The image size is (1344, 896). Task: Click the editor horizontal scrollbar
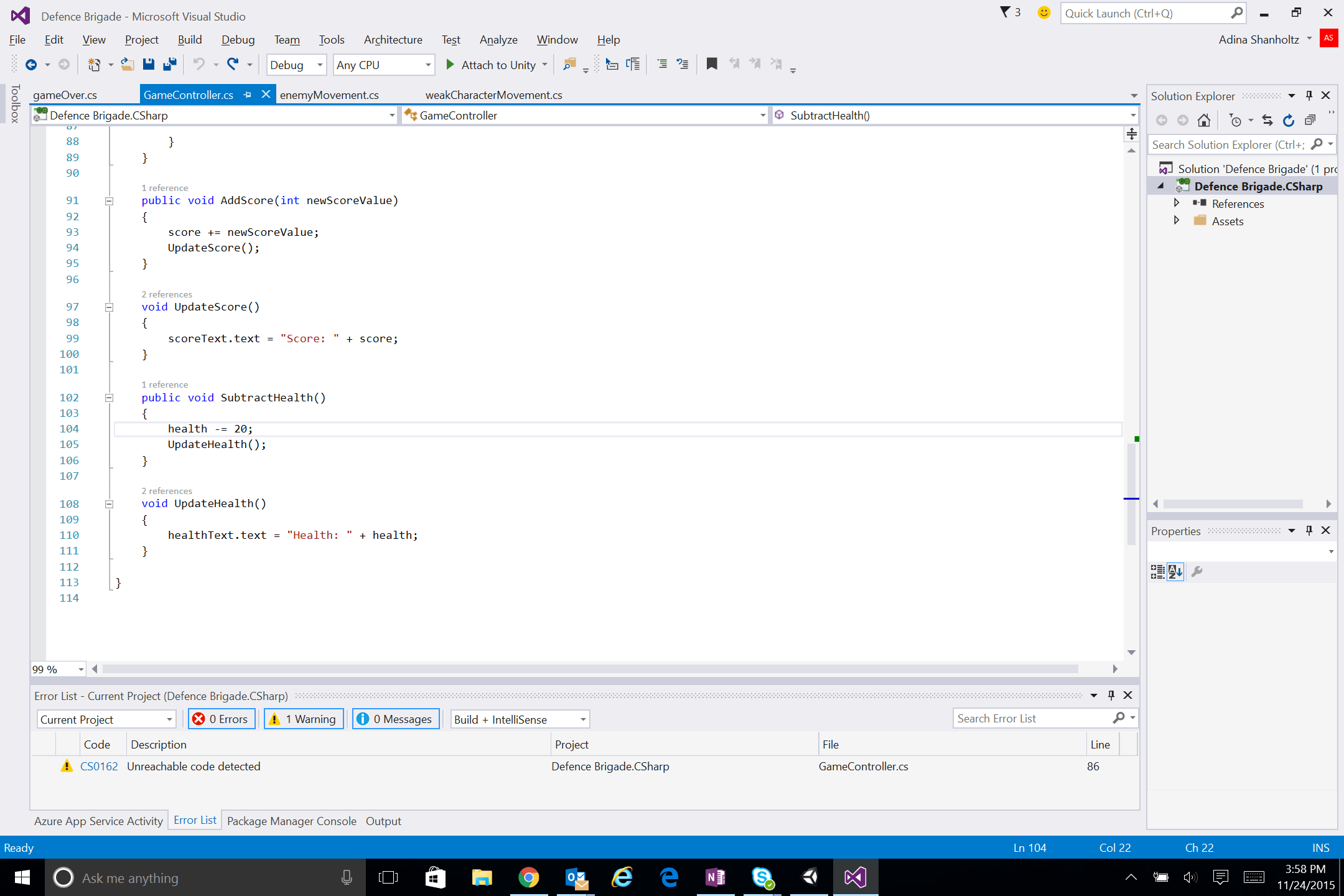tap(590, 669)
